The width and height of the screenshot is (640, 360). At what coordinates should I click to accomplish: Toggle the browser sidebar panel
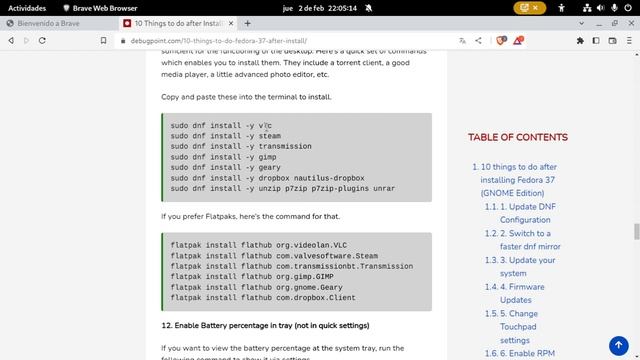coord(596,40)
